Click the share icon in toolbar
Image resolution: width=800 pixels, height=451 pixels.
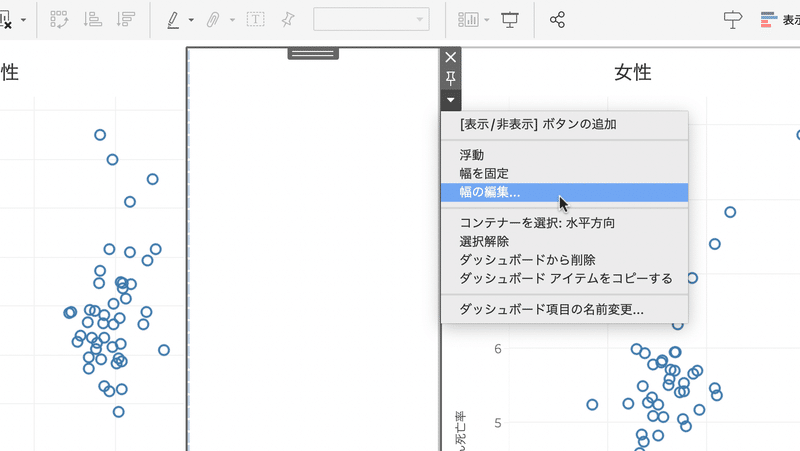click(x=557, y=20)
